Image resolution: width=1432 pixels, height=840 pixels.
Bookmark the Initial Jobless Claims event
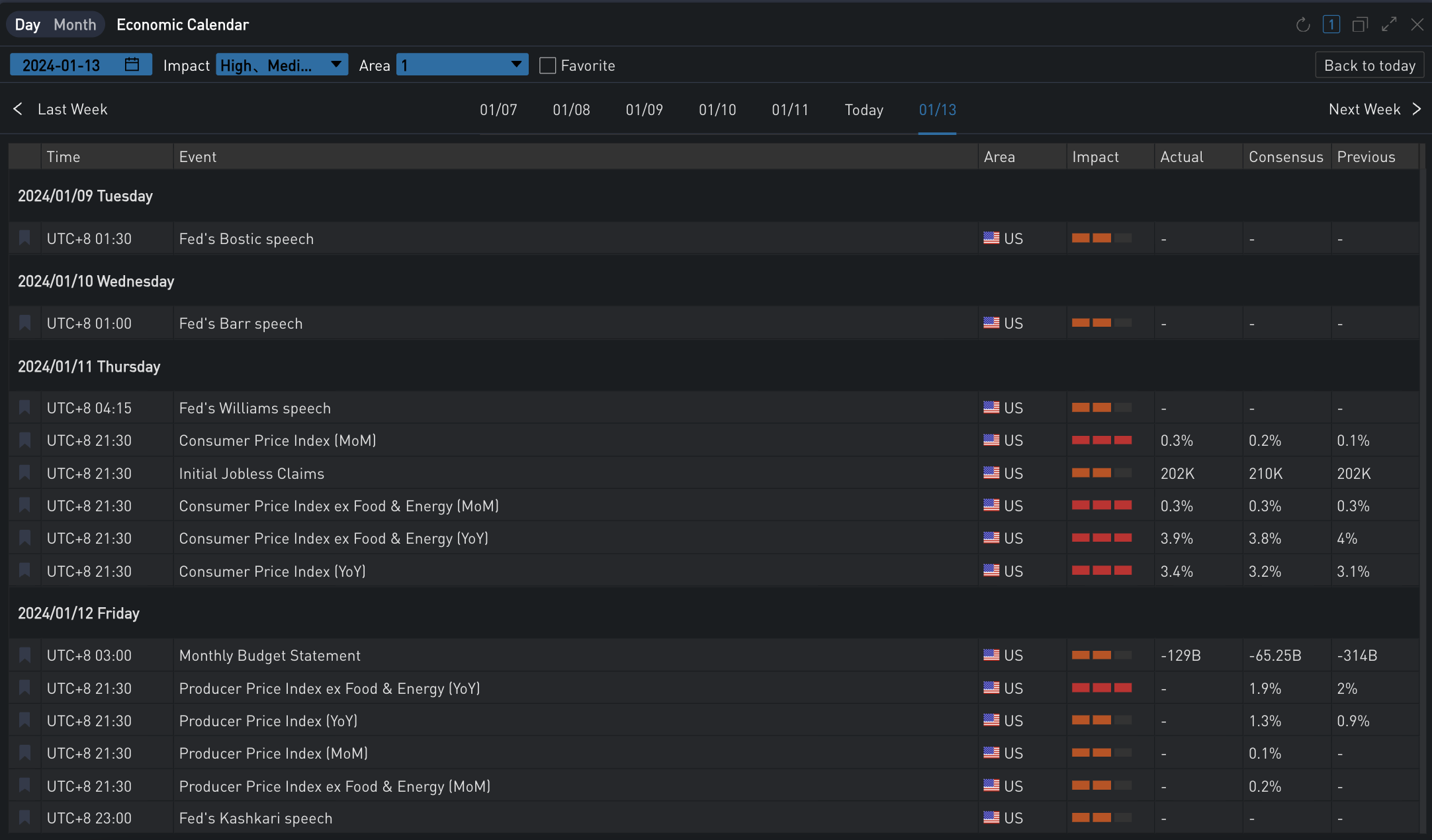(25, 473)
